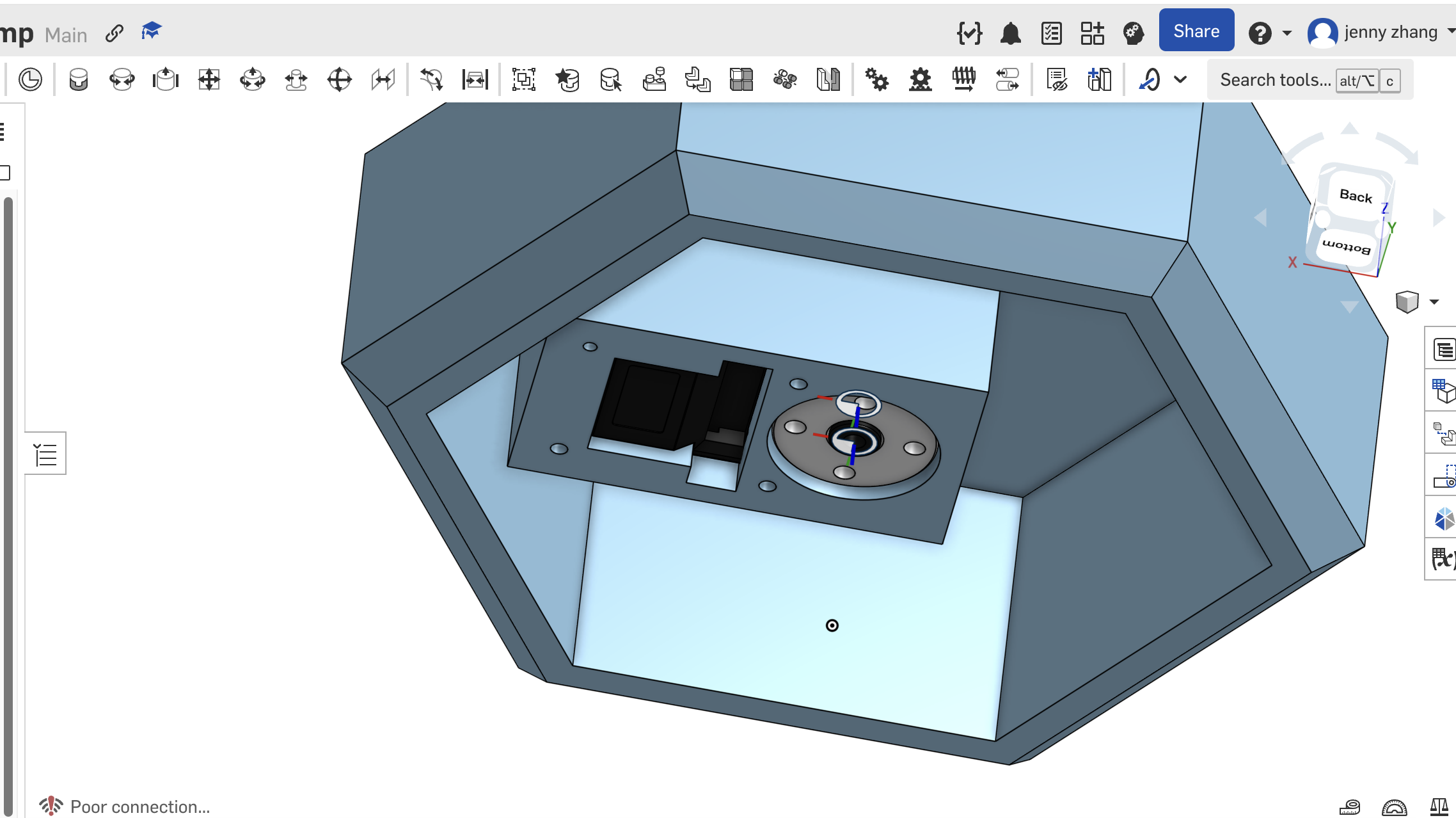The height and width of the screenshot is (818, 1456).
Task: Open the linked parts icon on right sidebar
Action: pos(1443,433)
